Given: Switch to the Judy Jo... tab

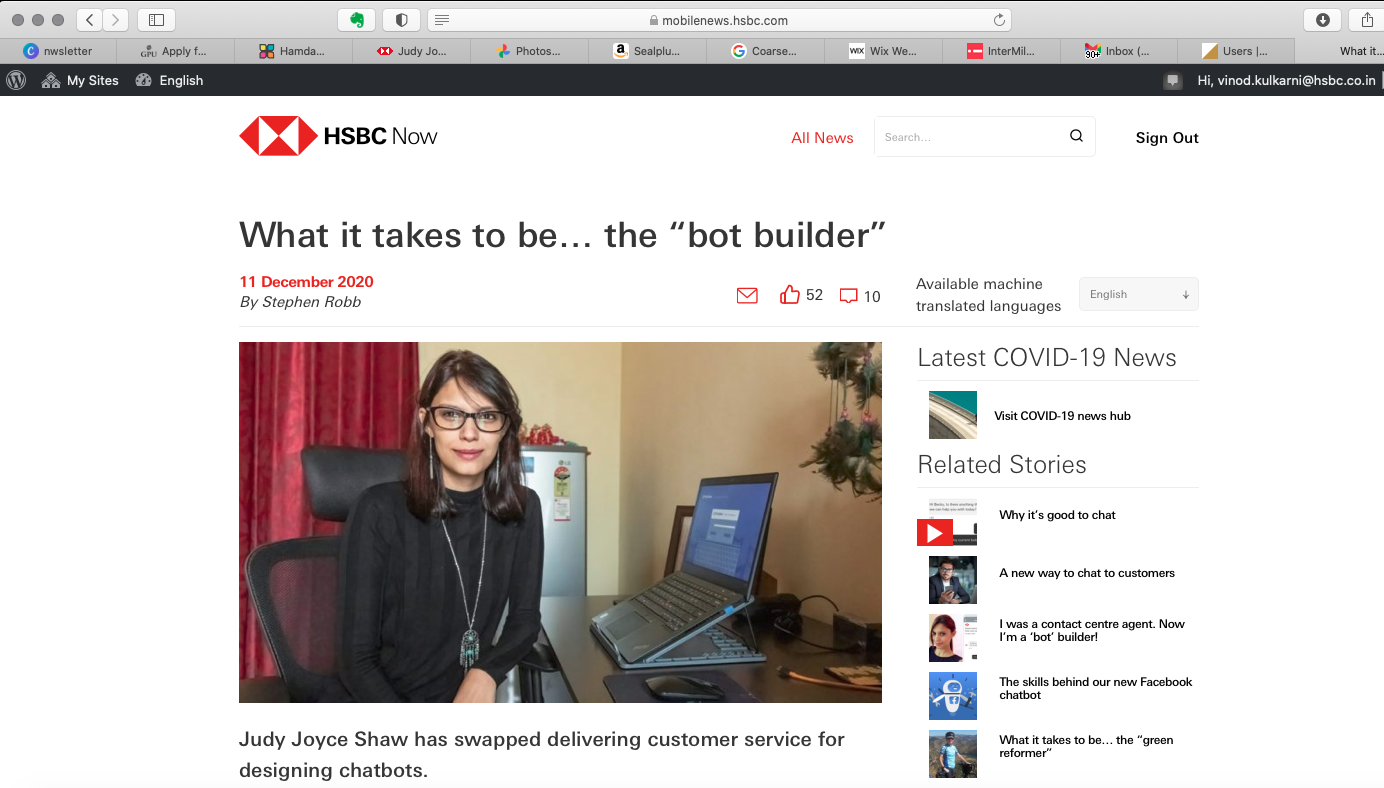Looking at the screenshot, I should [x=412, y=51].
